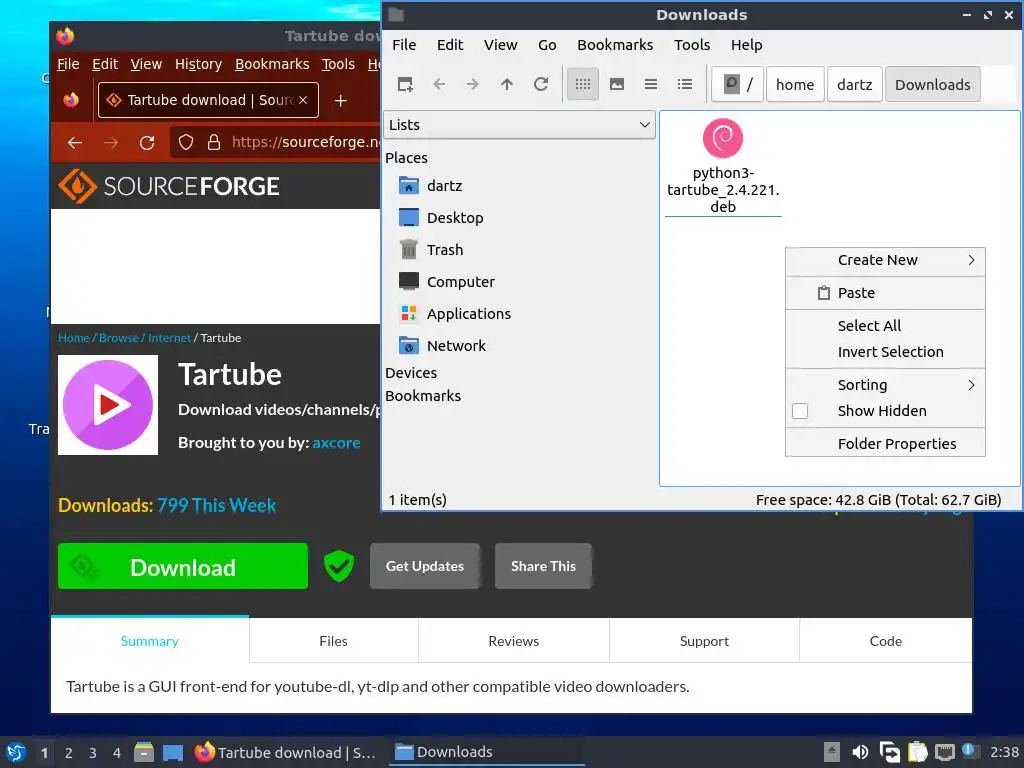The height and width of the screenshot is (768, 1024).
Task: Open the clipboard manager tray icon
Action: pos(918,752)
